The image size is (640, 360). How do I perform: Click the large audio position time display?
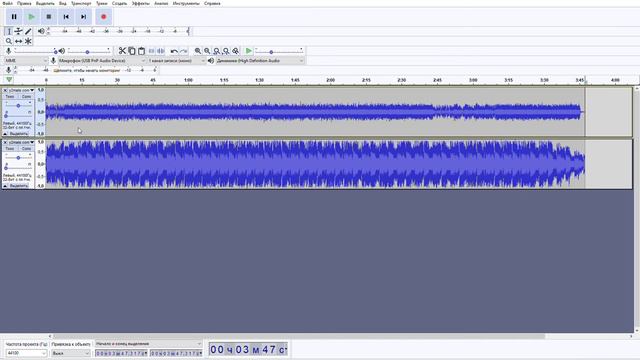(248, 349)
